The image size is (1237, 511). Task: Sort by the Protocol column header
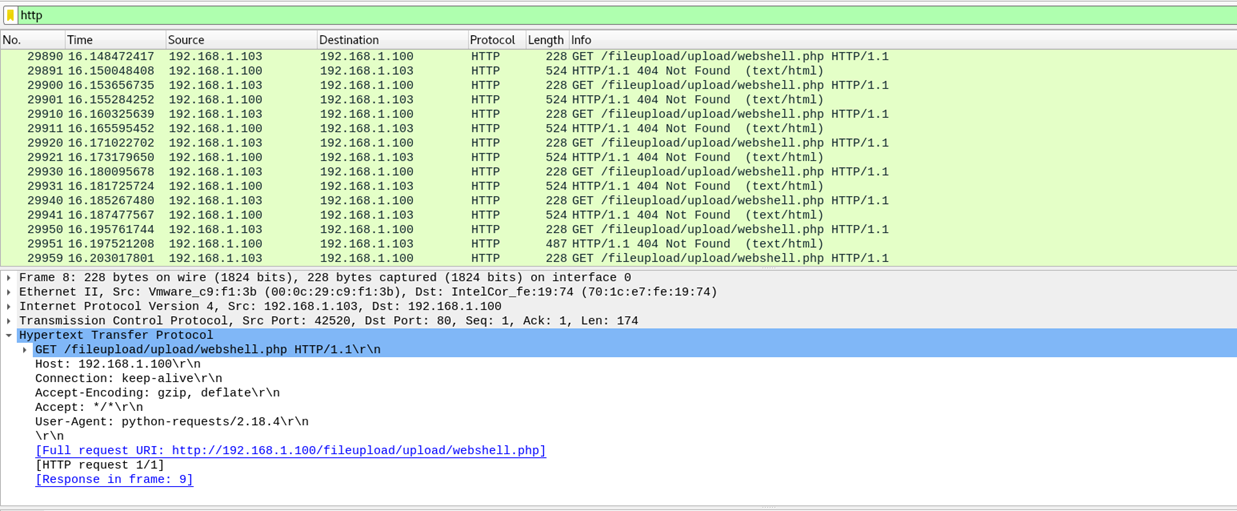496,40
